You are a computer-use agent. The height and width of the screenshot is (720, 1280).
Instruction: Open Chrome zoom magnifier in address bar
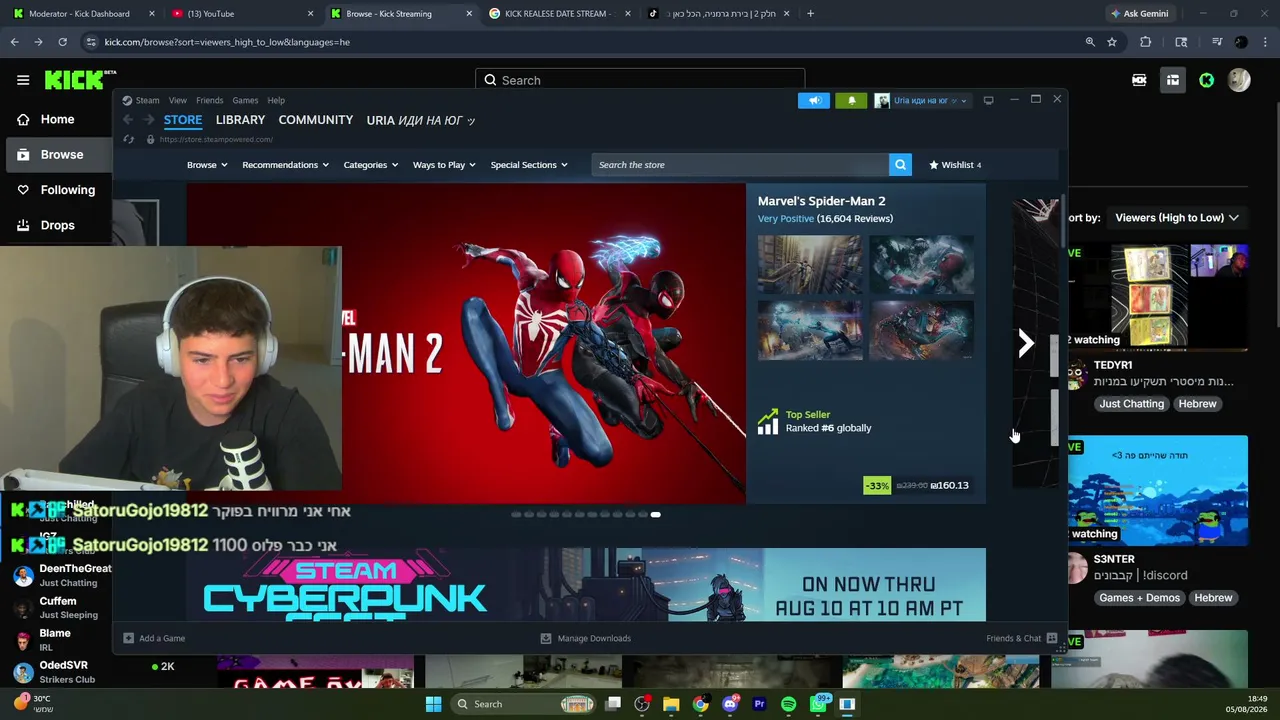click(1090, 42)
